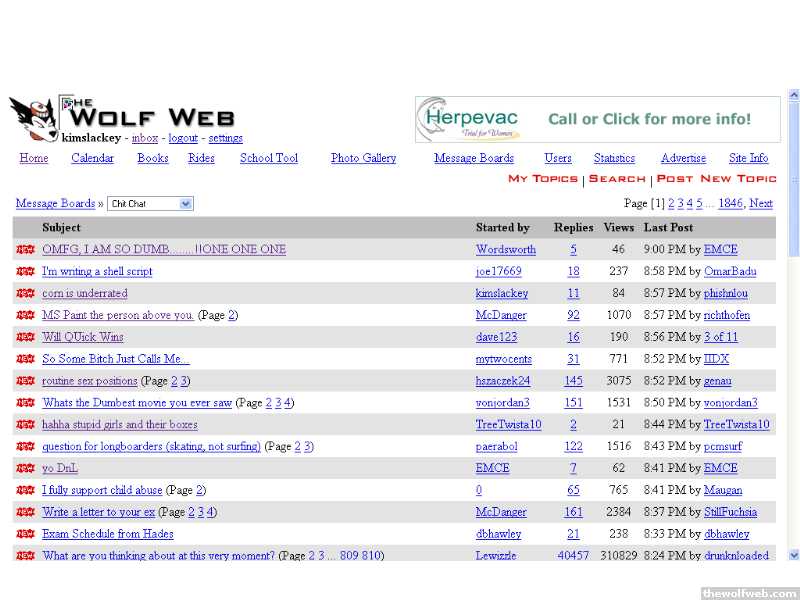Select the Statistics navigation link
This screenshot has width=800, height=600.
614,158
